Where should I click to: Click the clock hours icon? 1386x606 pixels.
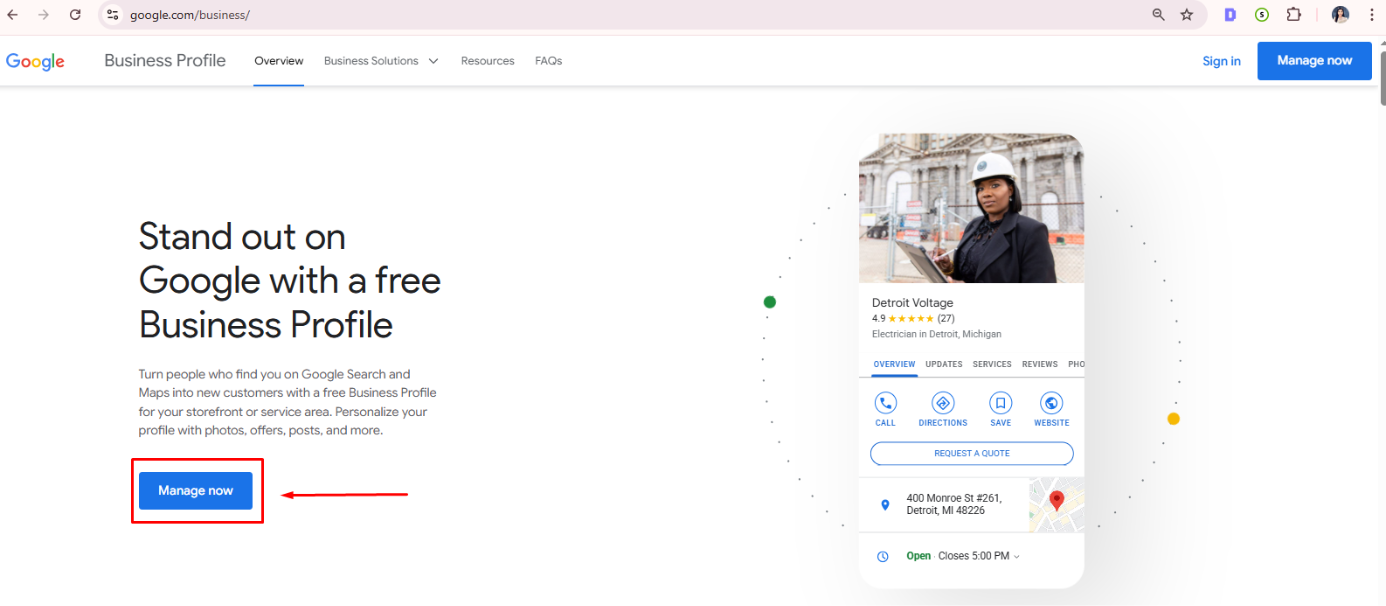pos(883,556)
